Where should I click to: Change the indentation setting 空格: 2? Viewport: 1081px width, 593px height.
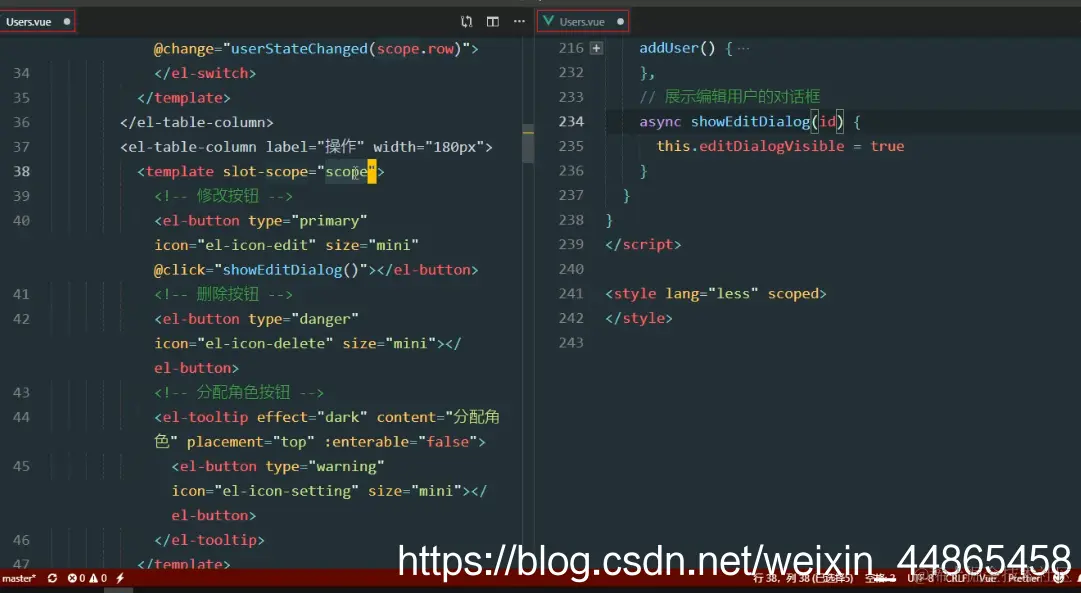coord(880,579)
